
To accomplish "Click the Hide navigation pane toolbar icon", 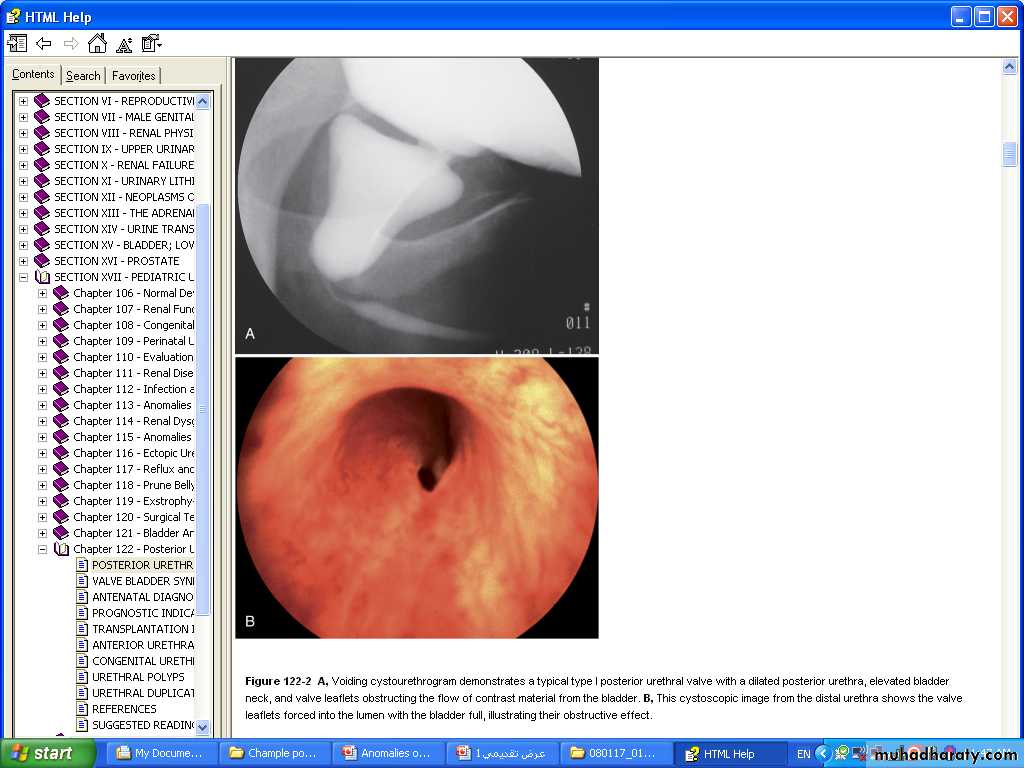I will tap(17, 43).
